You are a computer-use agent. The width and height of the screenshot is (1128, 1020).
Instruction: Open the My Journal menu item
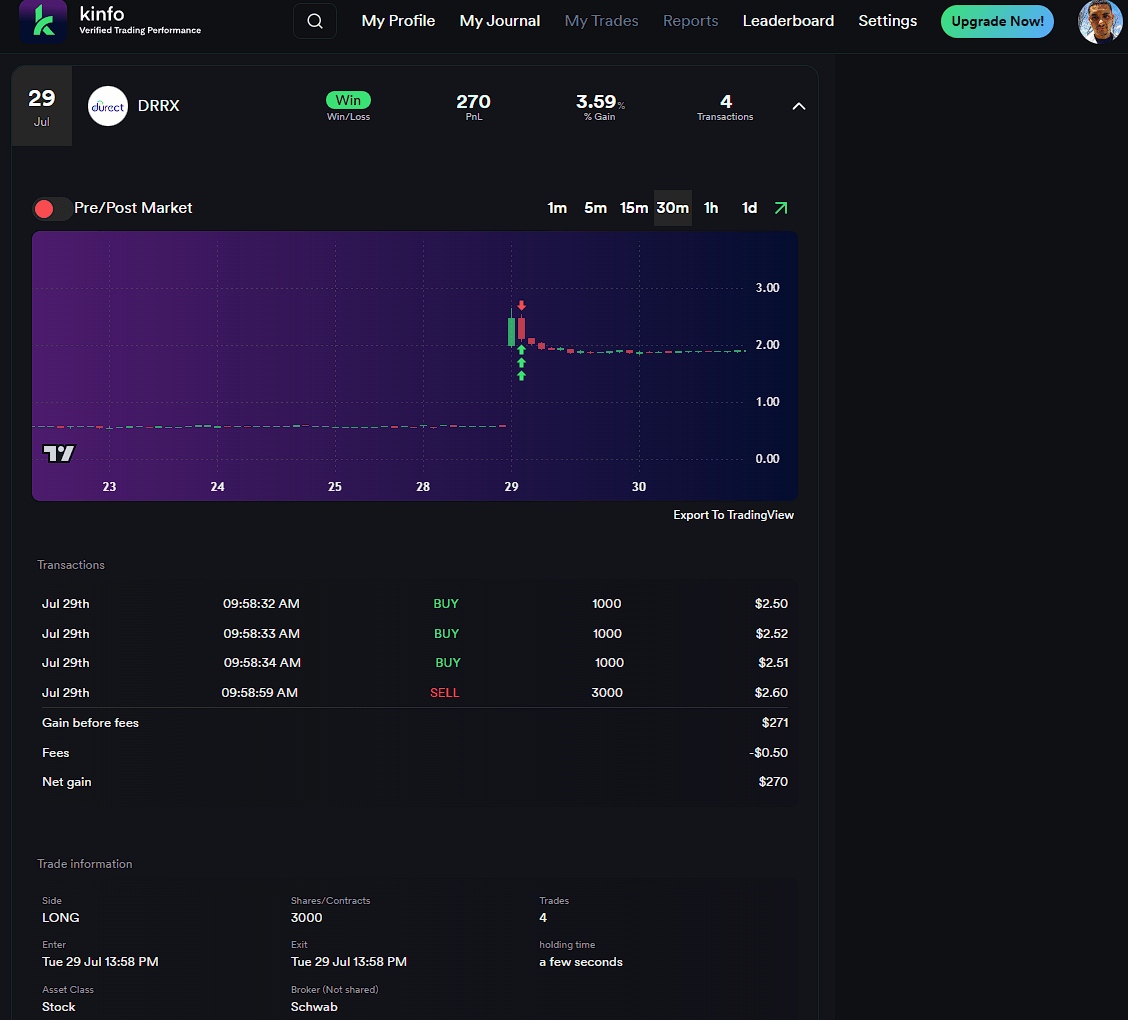[499, 21]
